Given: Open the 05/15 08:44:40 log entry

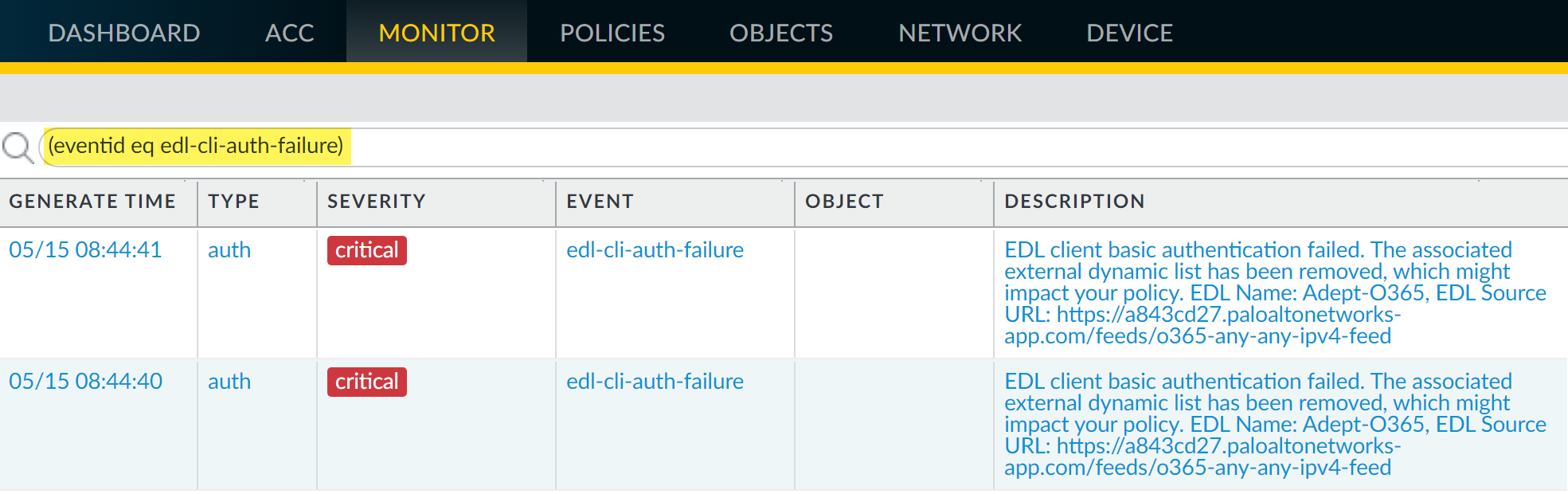Looking at the screenshot, I should point(85,382).
